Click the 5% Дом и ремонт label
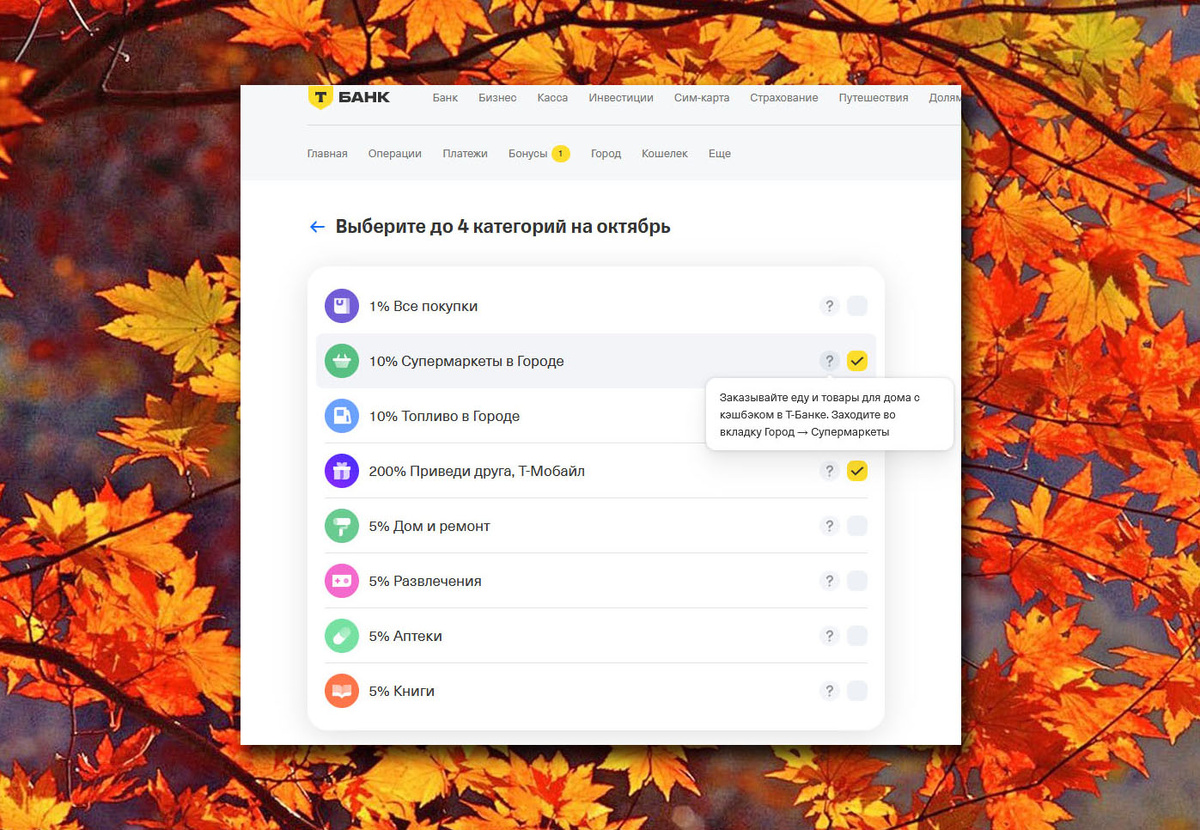1200x830 pixels. click(x=429, y=526)
